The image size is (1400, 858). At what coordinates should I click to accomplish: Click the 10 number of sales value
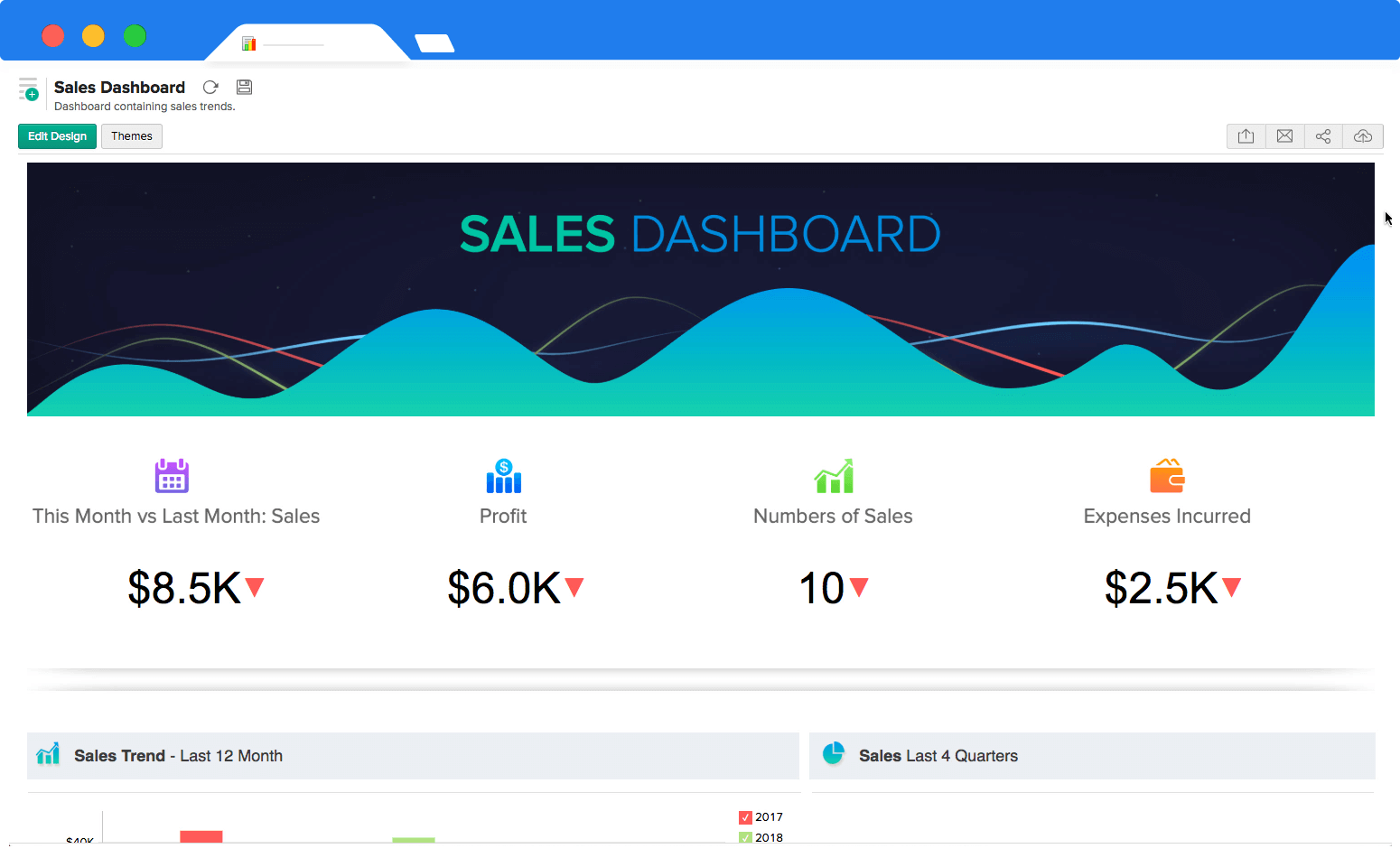coord(822,588)
